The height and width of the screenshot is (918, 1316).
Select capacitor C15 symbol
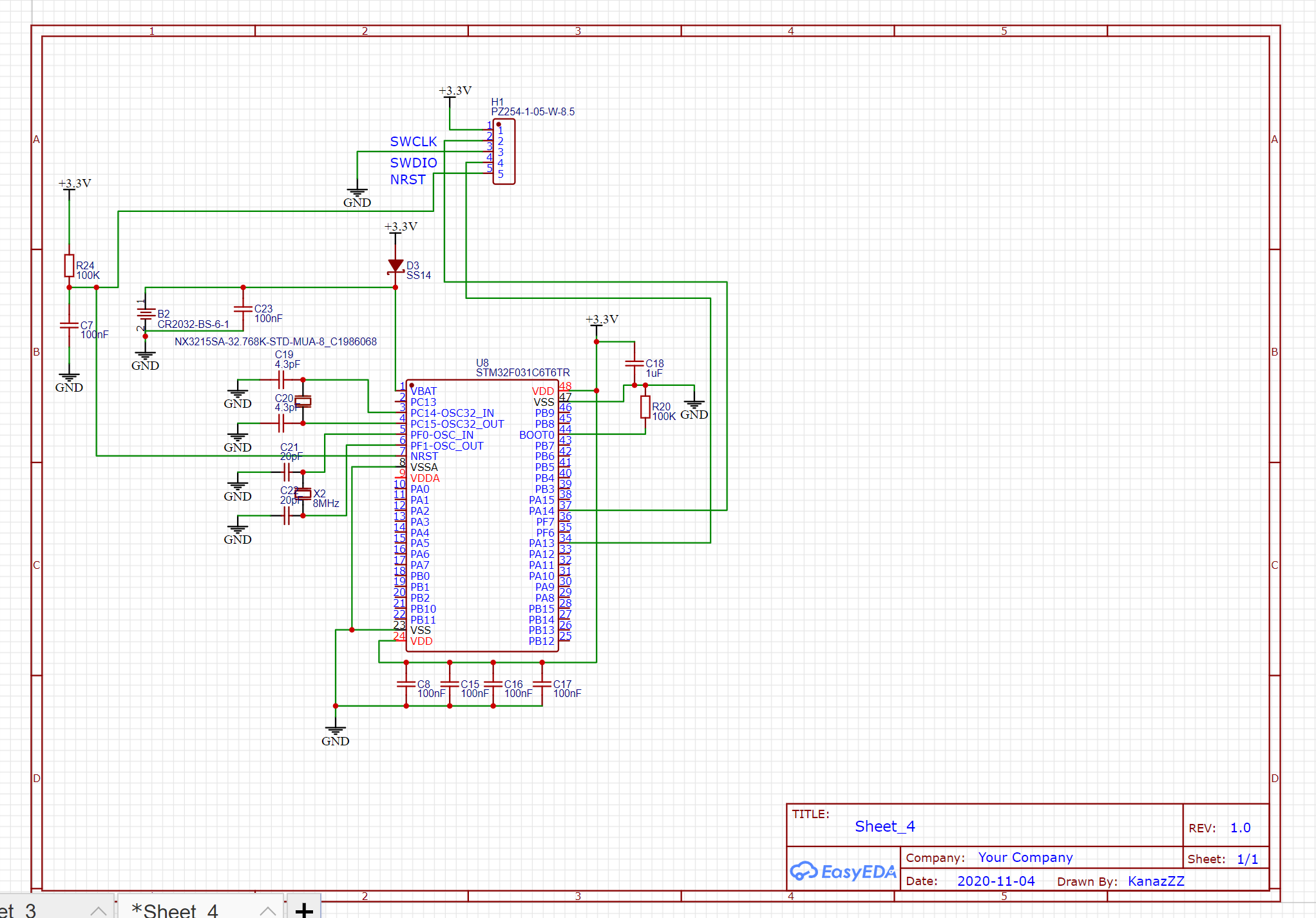(x=450, y=684)
